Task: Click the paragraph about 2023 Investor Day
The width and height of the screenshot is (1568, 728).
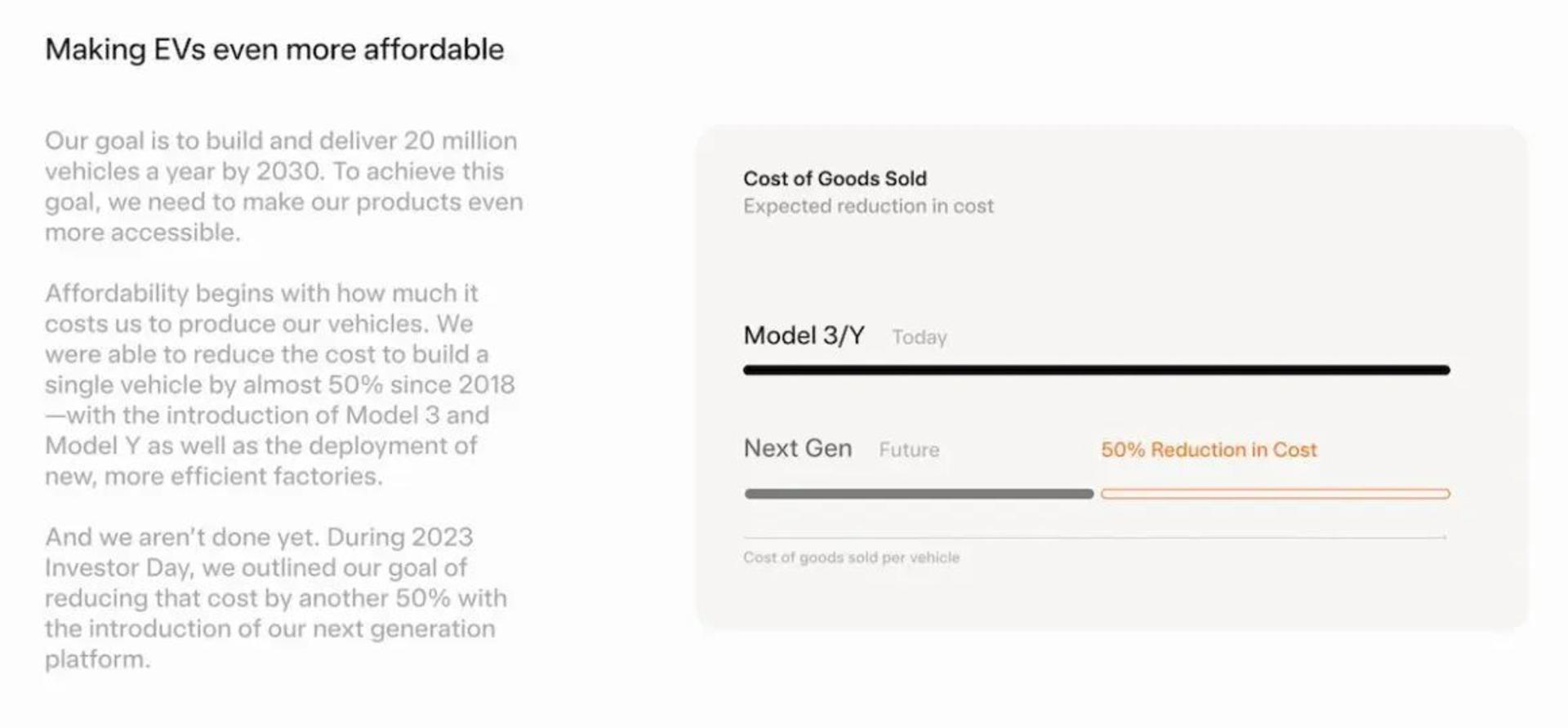Action: click(x=276, y=598)
